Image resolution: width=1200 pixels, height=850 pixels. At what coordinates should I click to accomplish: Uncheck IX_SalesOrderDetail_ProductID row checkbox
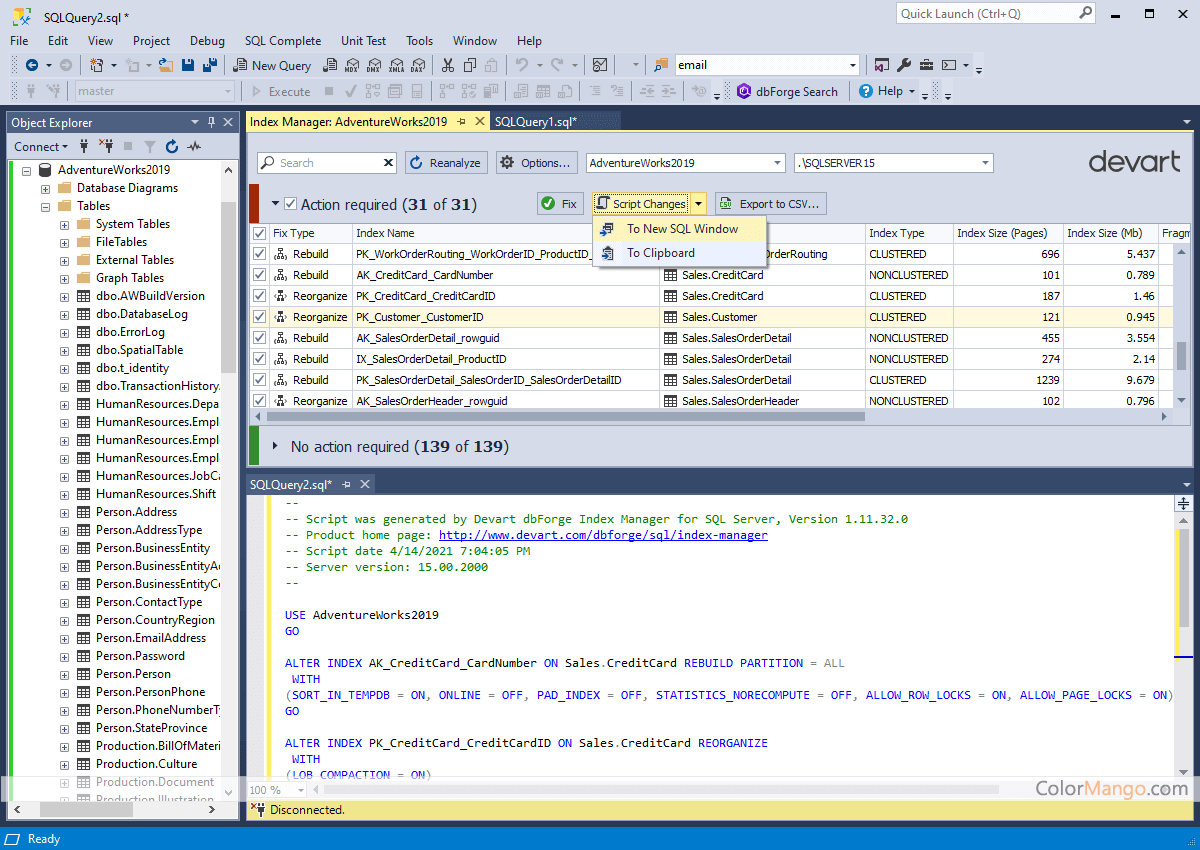tap(260, 359)
